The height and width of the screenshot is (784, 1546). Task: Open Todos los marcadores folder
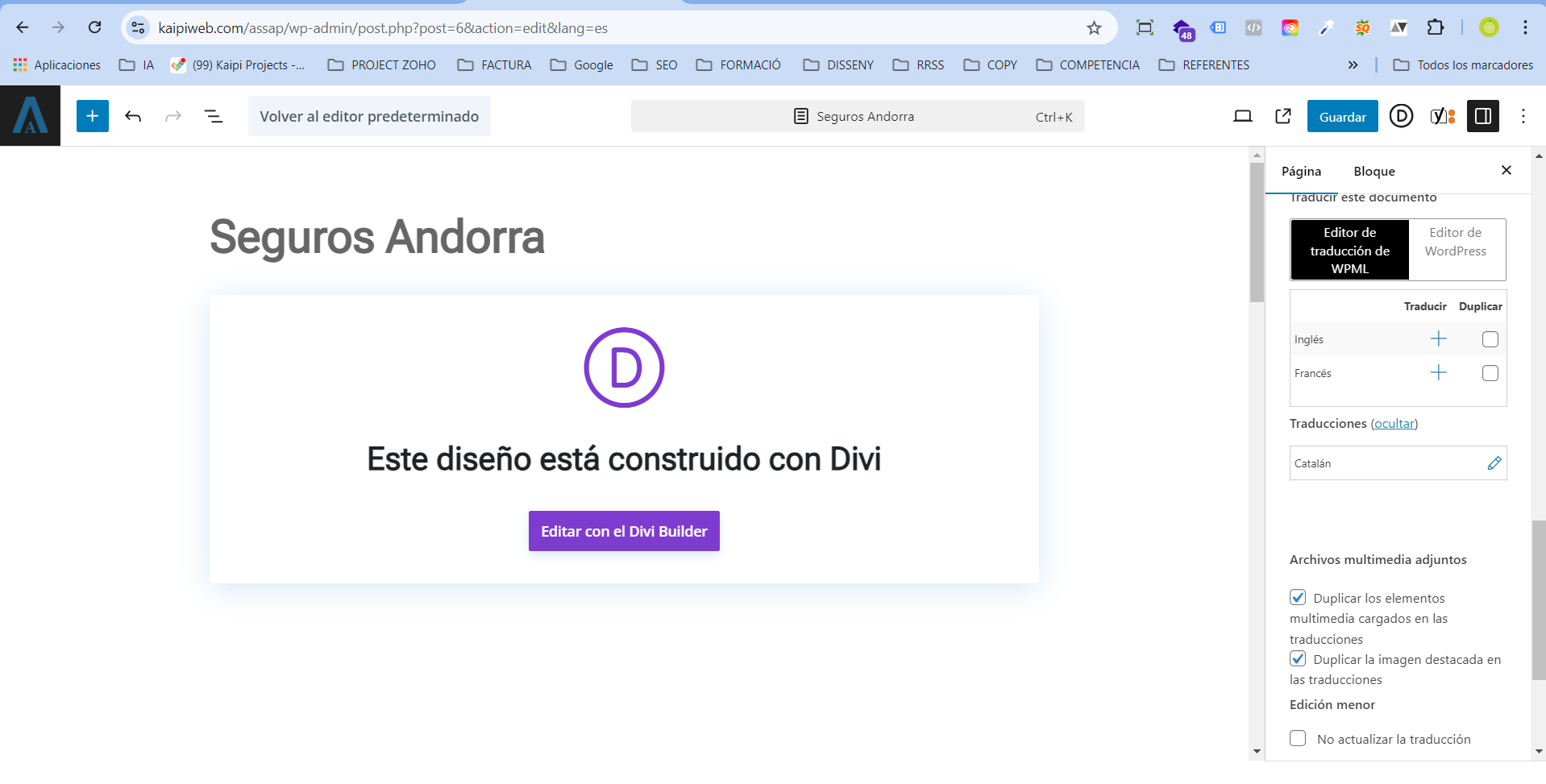[x=1463, y=64]
